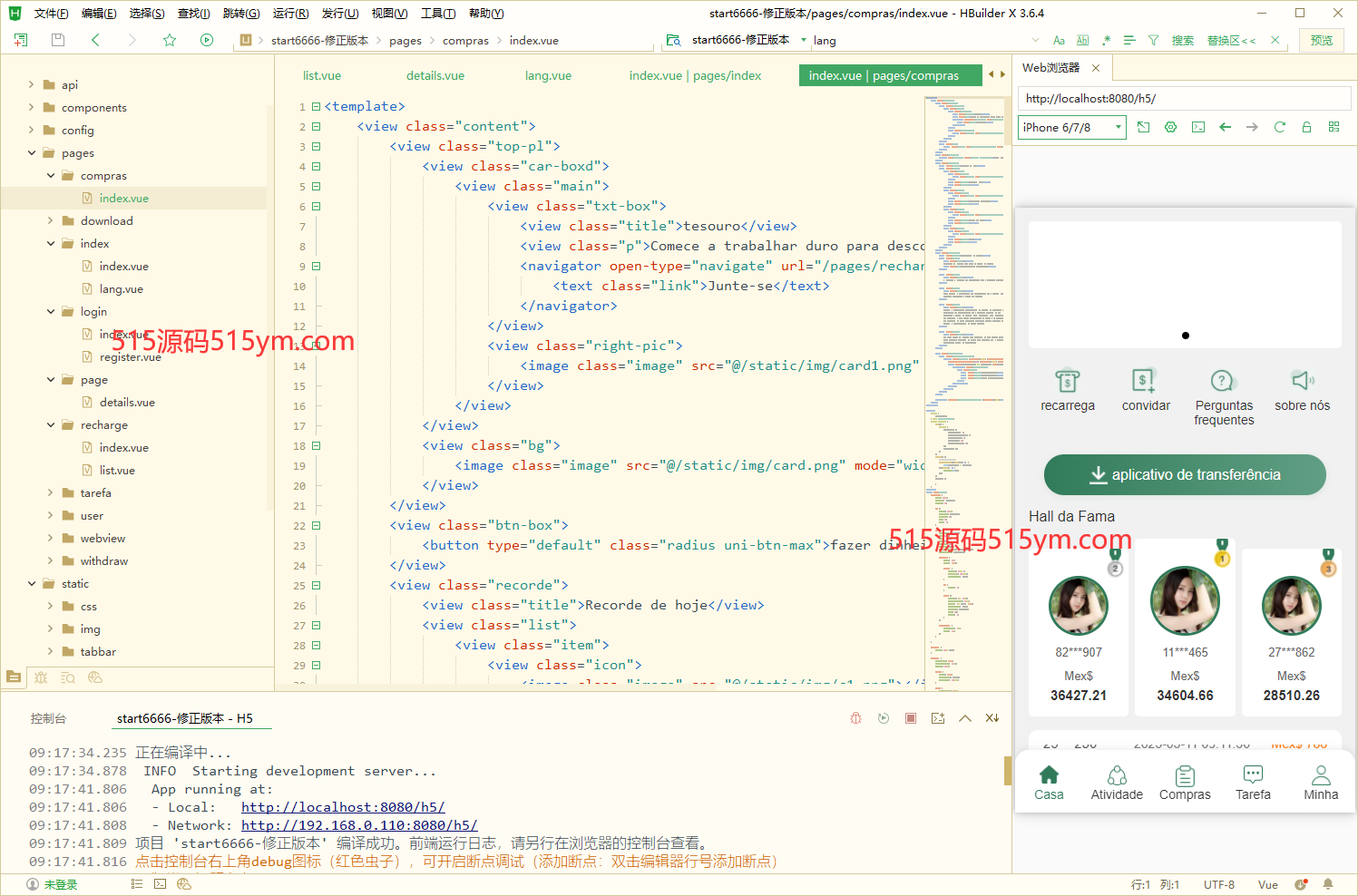
Task: Switch to the lang.vue editor tab
Action: (548, 75)
